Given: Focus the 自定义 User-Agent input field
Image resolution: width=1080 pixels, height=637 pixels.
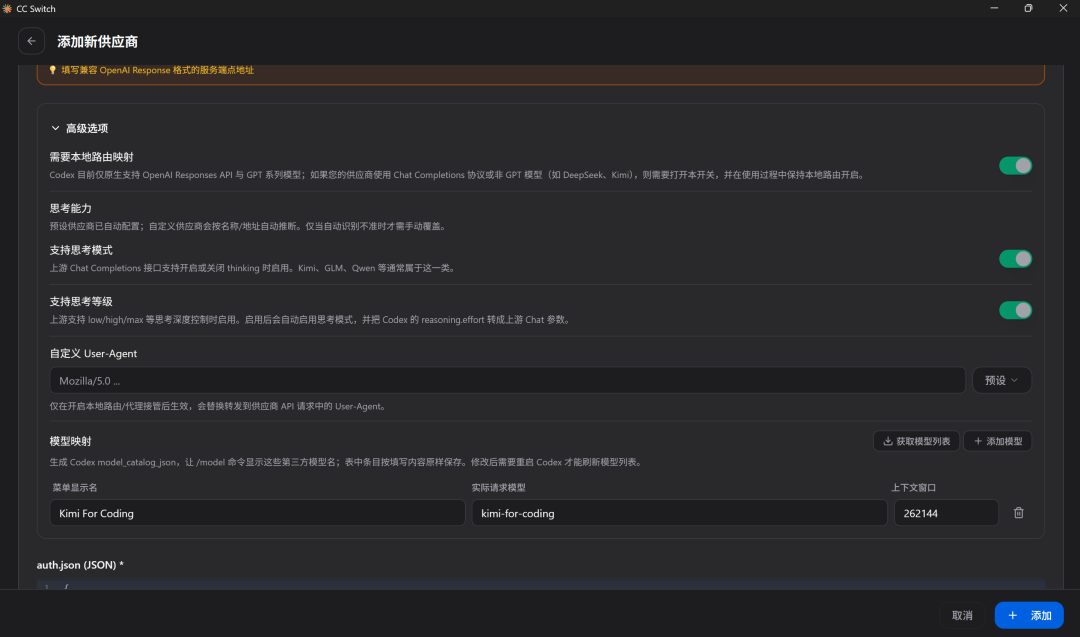Looking at the screenshot, I should coord(507,381).
